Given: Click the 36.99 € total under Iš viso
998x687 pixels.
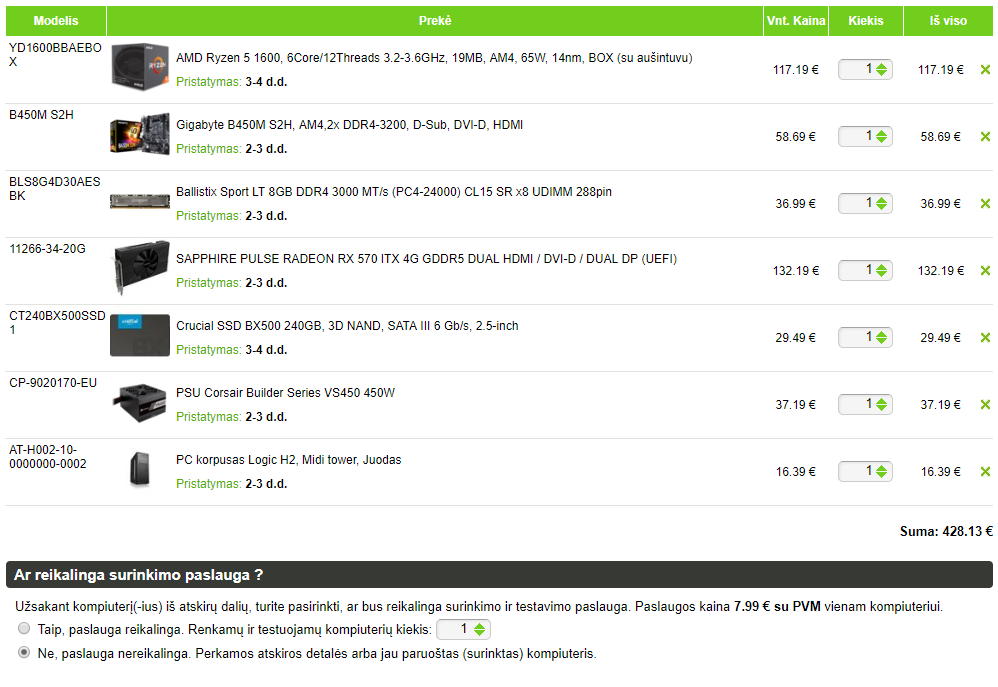Looking at the screenshot, I should (x=941, y=204).
